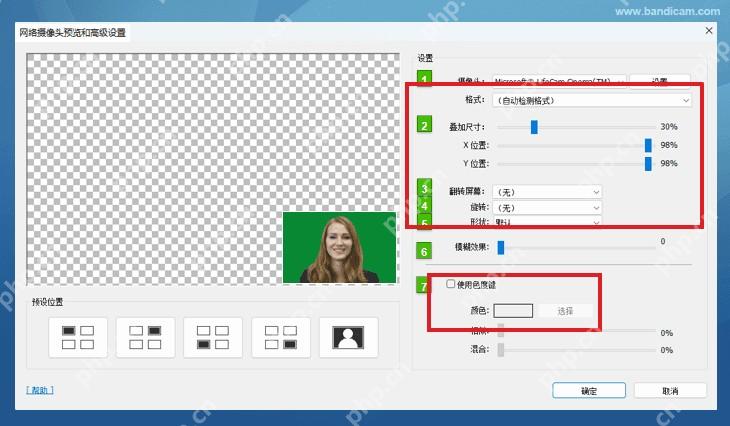Click the 混合 slider handle
The image size is (730, 426).
(501, 350)
